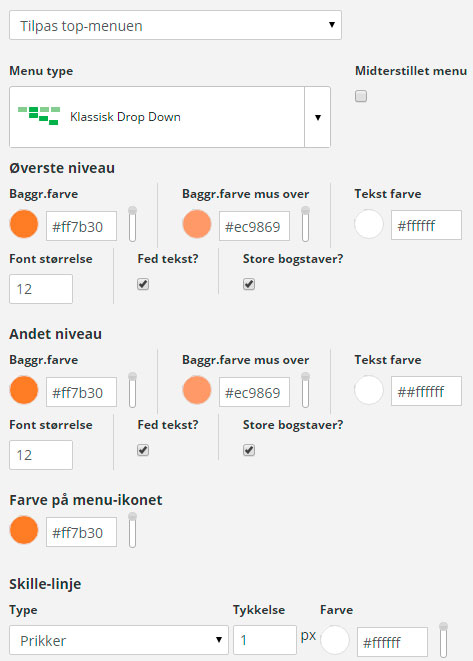The width and height of the screenshot is (473, 661).
Task: Open the Andet niveau Baggr.farve orange swatch
Action: point(24,390)
